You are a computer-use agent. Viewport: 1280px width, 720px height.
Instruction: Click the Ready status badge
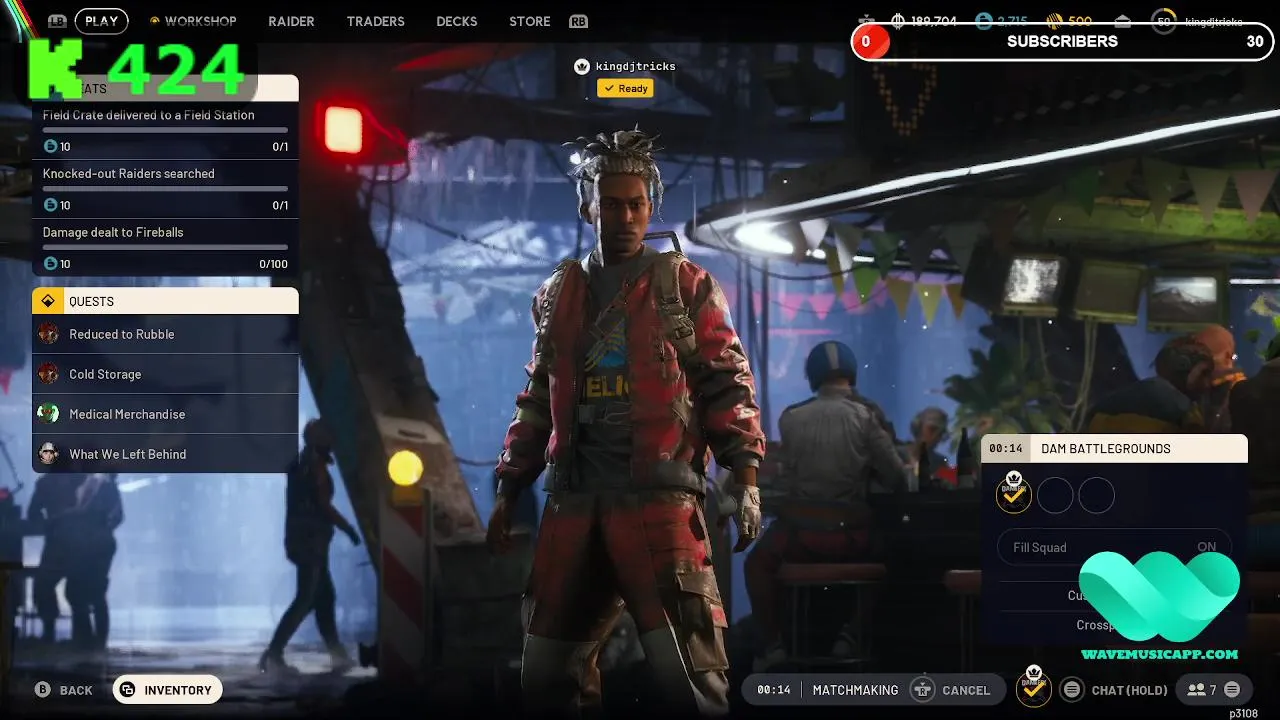tap(625, 88)
